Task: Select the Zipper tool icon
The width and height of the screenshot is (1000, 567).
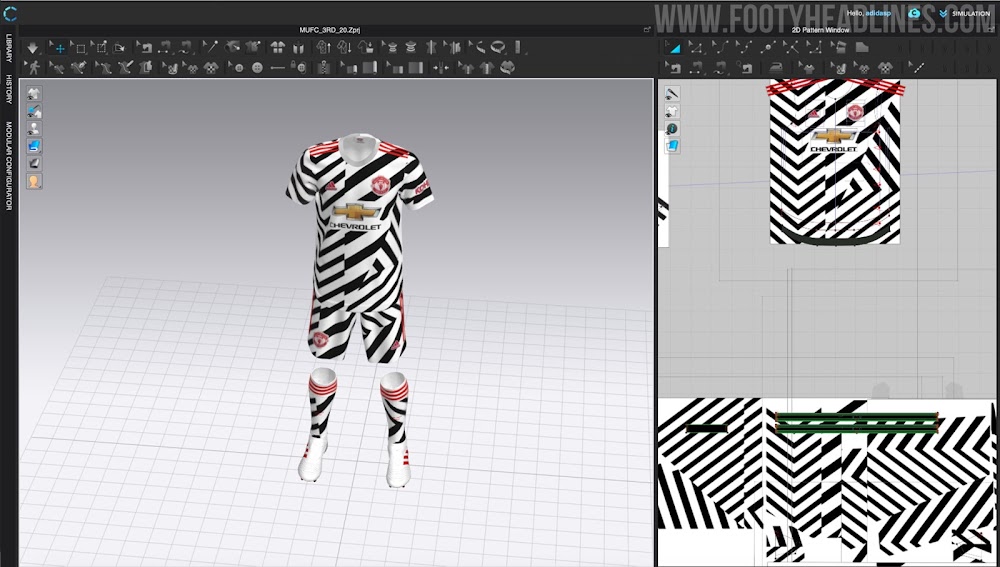Action: (x=323, y=67)
